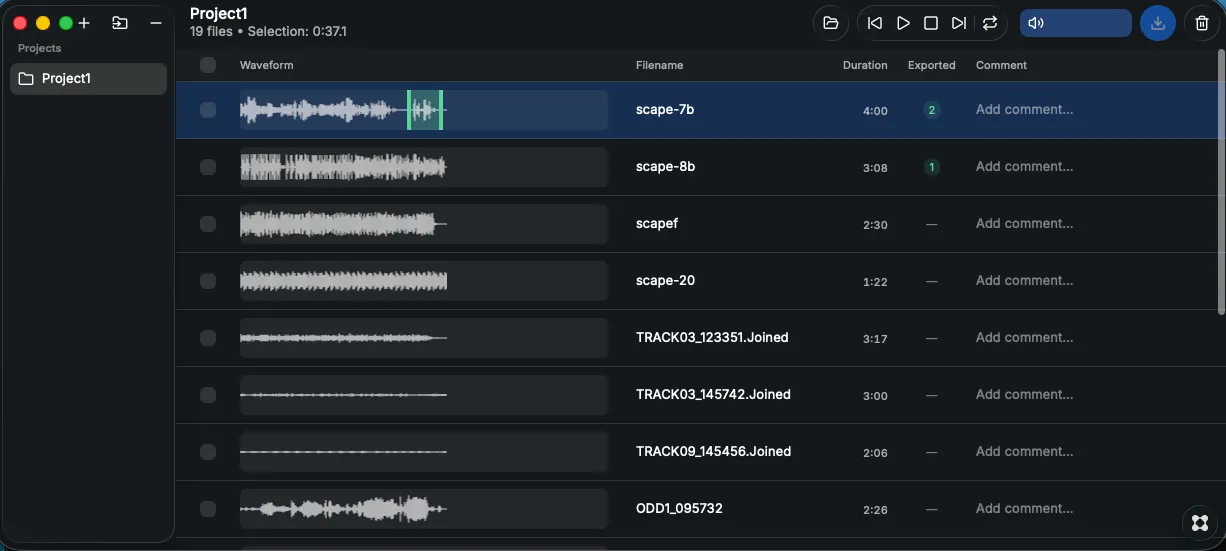Screen dimensions: 1226x551
Task: Click the import project icon in sidebar
Action: 120,23
